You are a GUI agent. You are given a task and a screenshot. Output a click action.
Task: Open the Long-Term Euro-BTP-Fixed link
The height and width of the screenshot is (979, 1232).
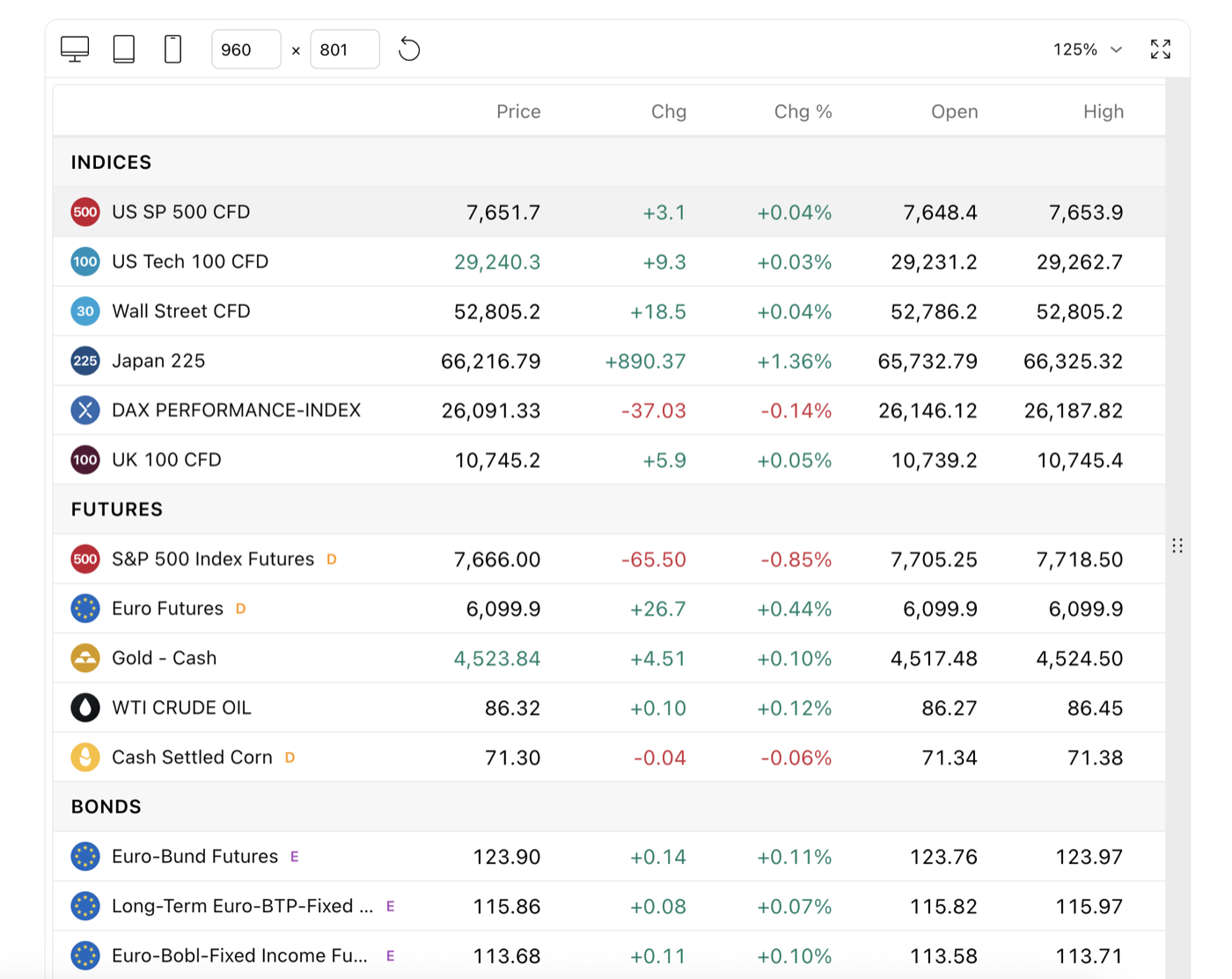click(x=243, y=905)
